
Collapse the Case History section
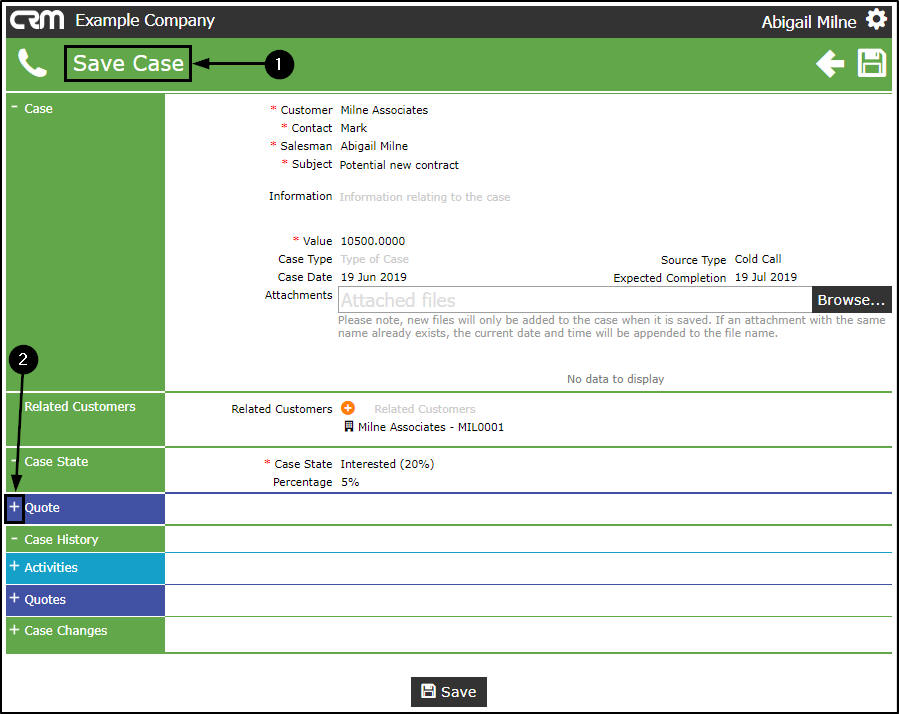[x=14, y=539]
